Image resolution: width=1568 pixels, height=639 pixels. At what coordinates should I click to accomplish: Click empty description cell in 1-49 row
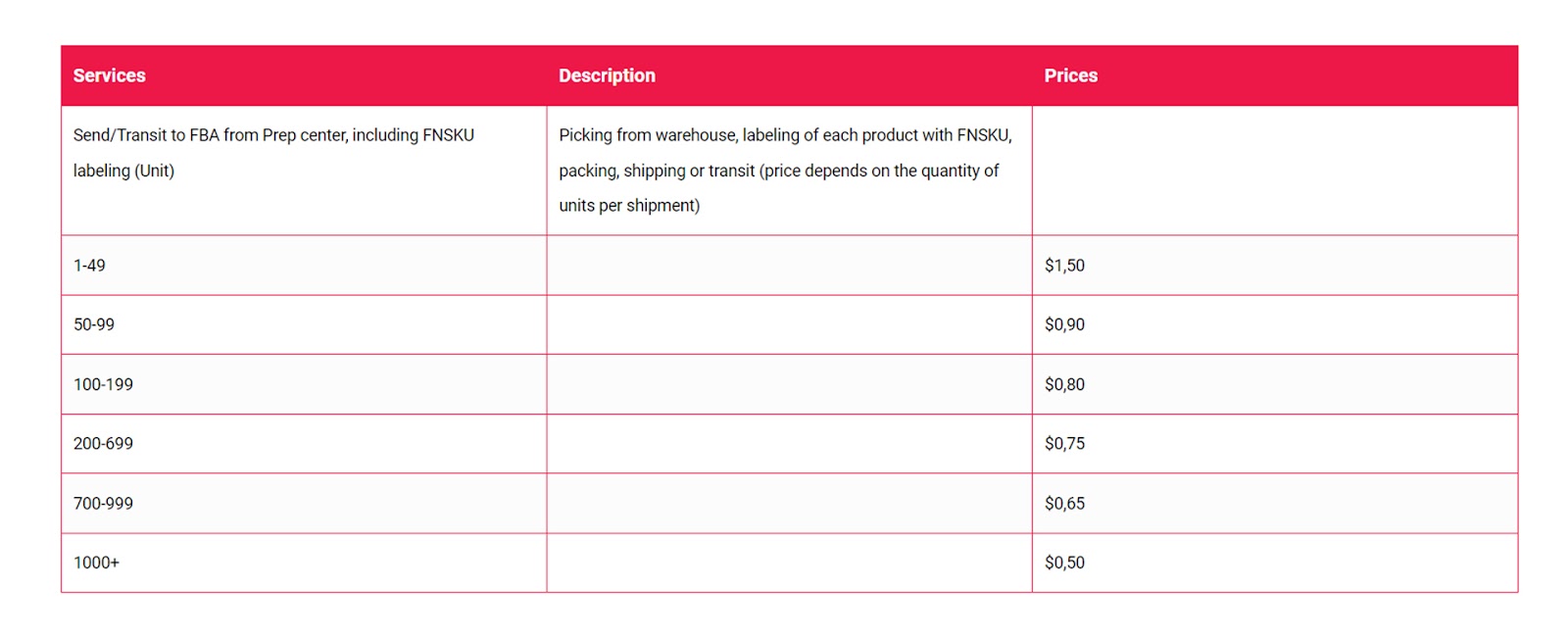[789, 266]
